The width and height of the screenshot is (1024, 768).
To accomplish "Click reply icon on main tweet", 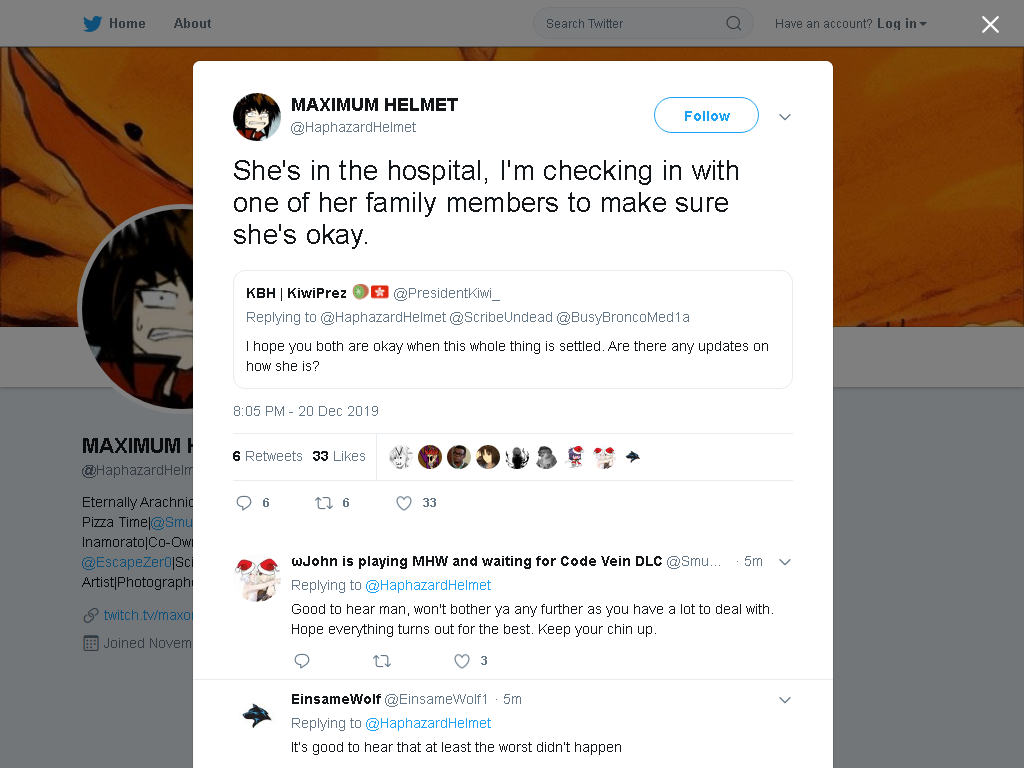I will coord(244,503).
